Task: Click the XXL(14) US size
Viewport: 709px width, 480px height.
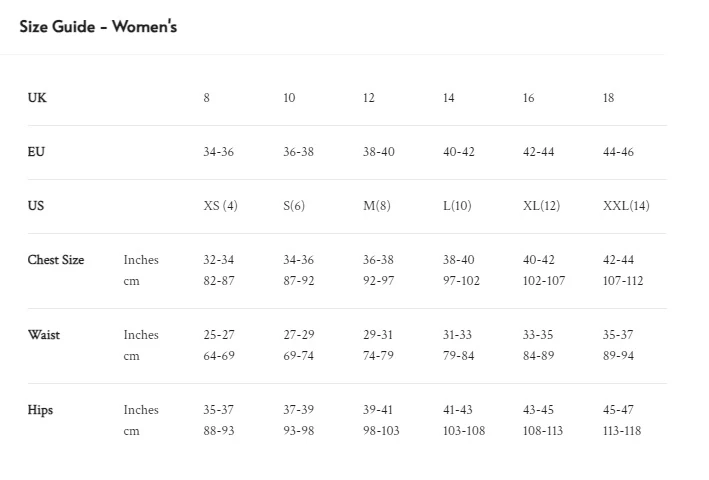Action: [626, 206]
